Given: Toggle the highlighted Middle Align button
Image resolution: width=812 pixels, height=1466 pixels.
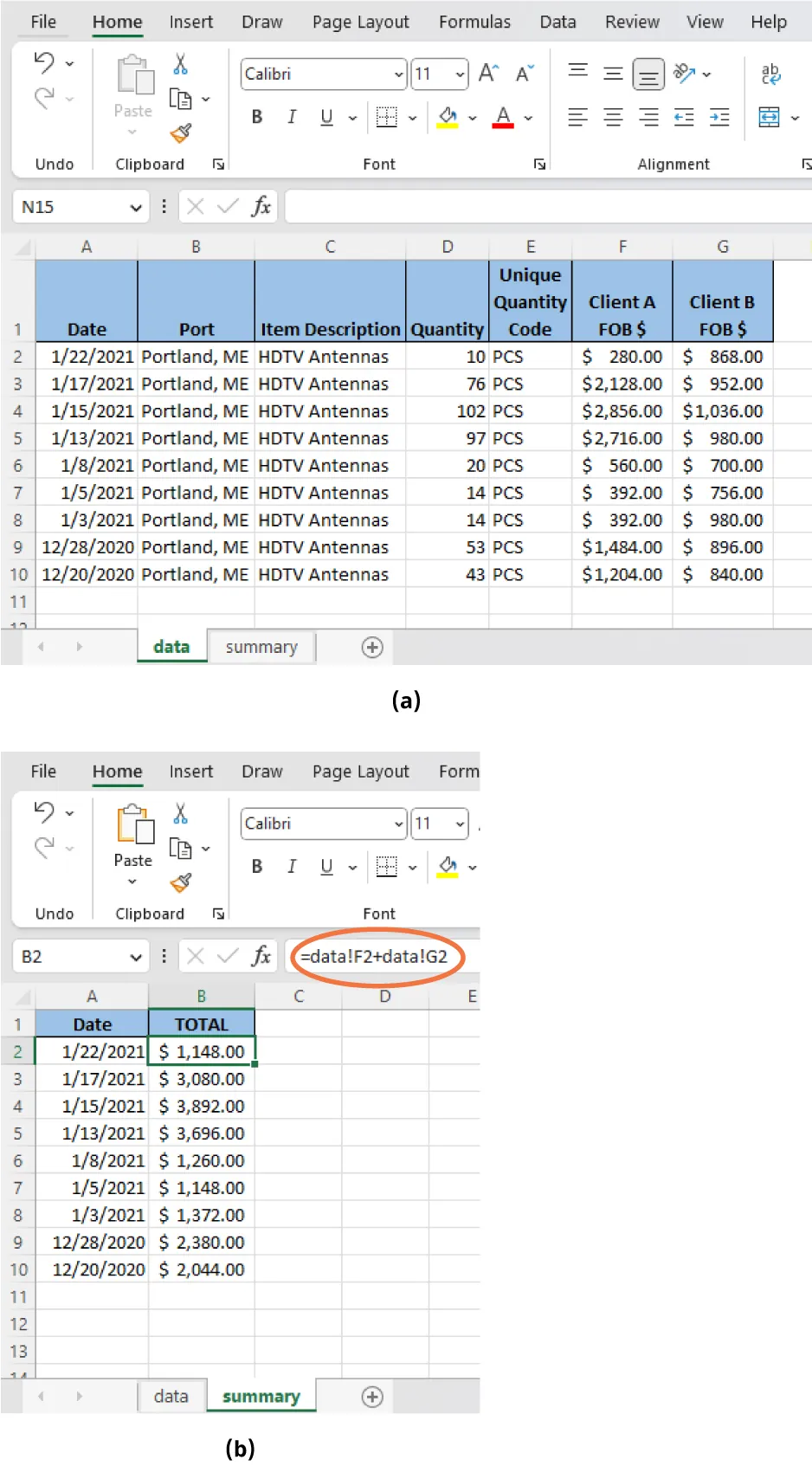Looking at the screenshot, I should coord(648,74).
